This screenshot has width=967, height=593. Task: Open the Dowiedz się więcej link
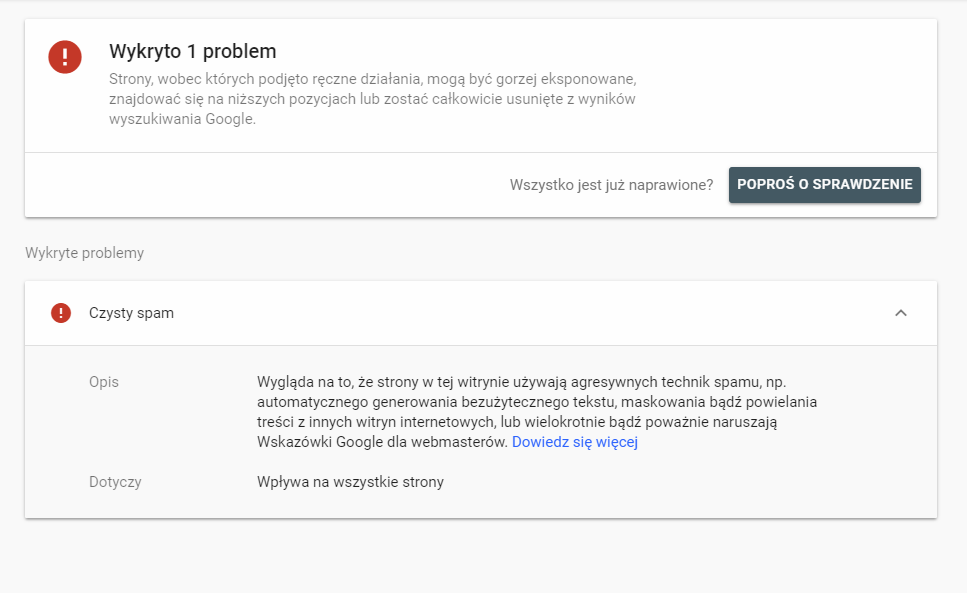click(x=574, y=442)
